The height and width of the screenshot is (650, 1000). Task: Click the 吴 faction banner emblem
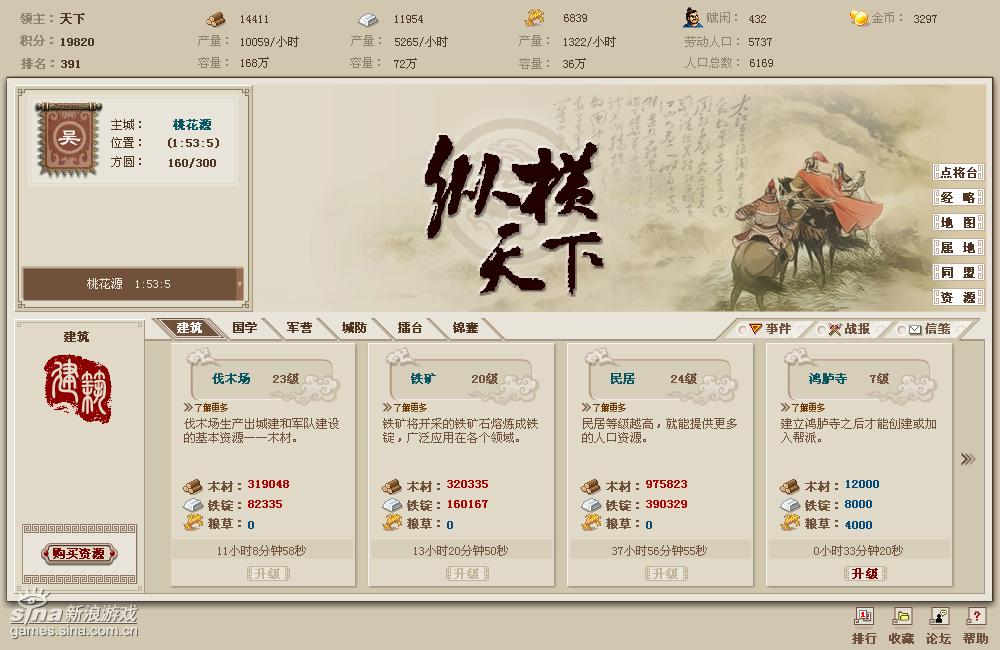[x=68, y=138]
